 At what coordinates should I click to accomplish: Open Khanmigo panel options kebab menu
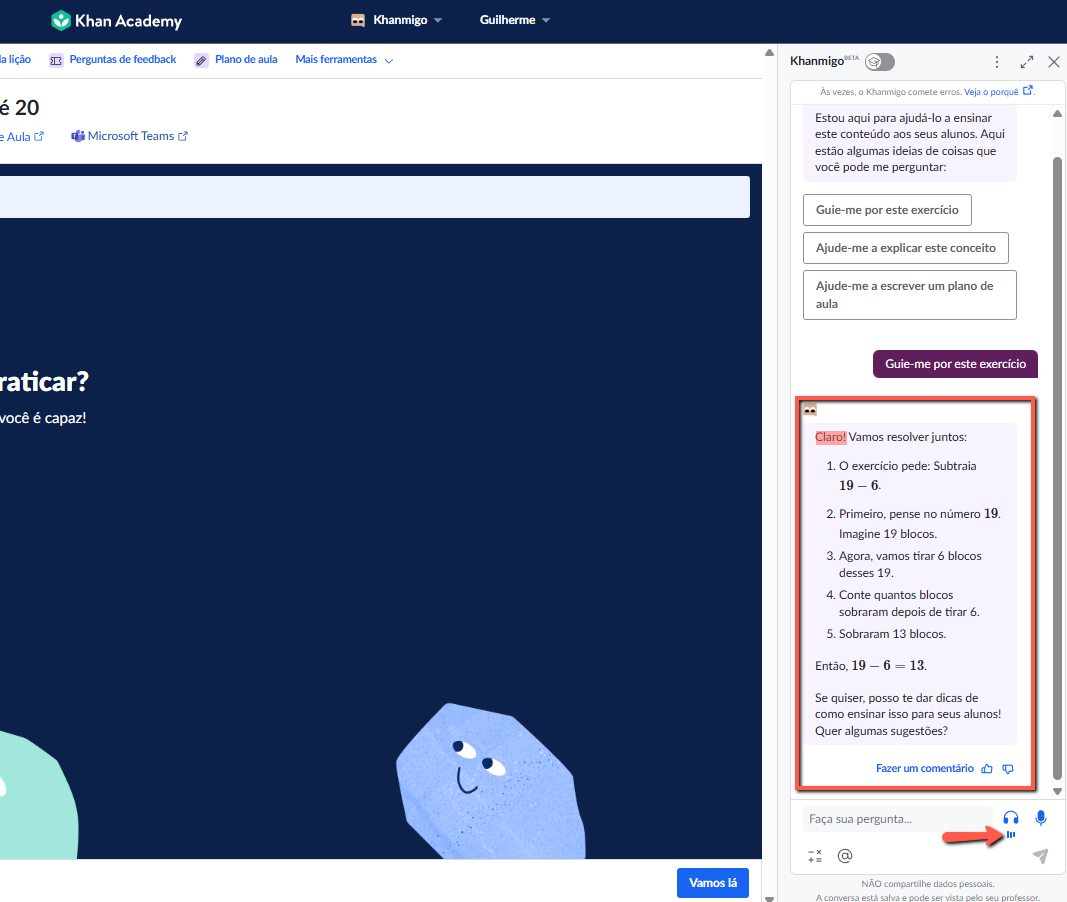[997, 62]
